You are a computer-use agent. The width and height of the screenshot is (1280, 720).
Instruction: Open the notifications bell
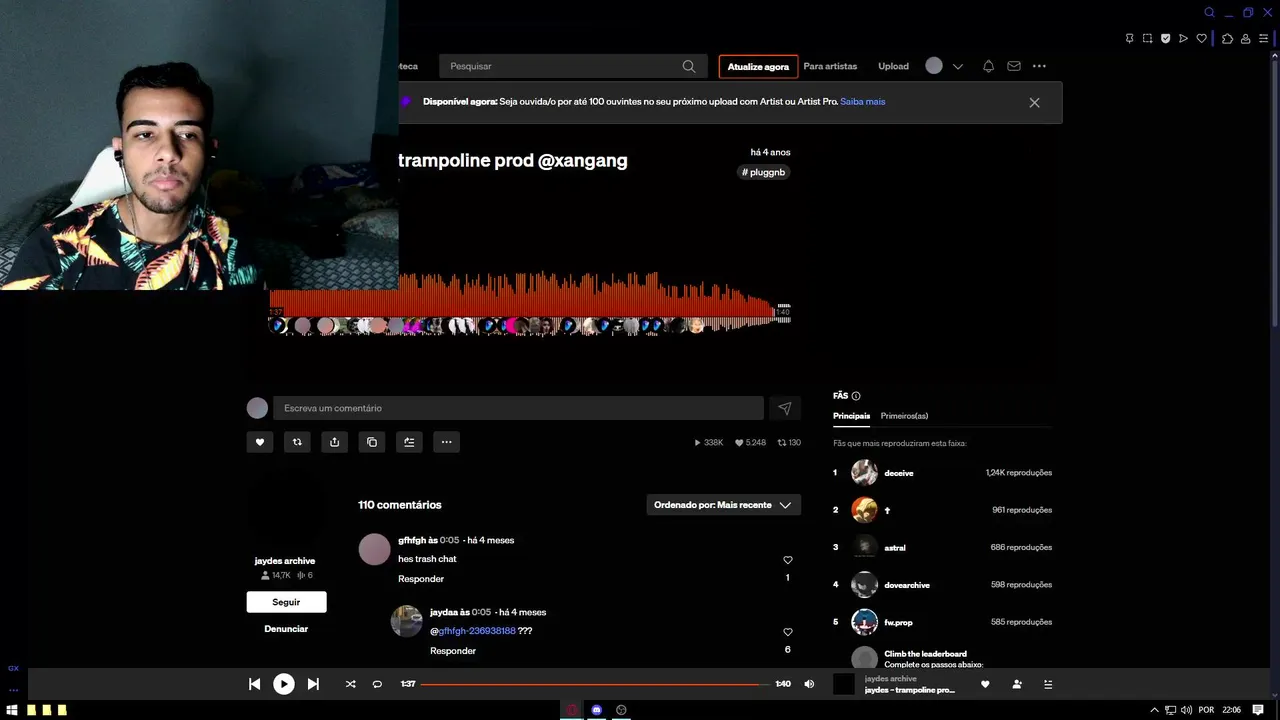pyautogui.click(x=988, y=66)
